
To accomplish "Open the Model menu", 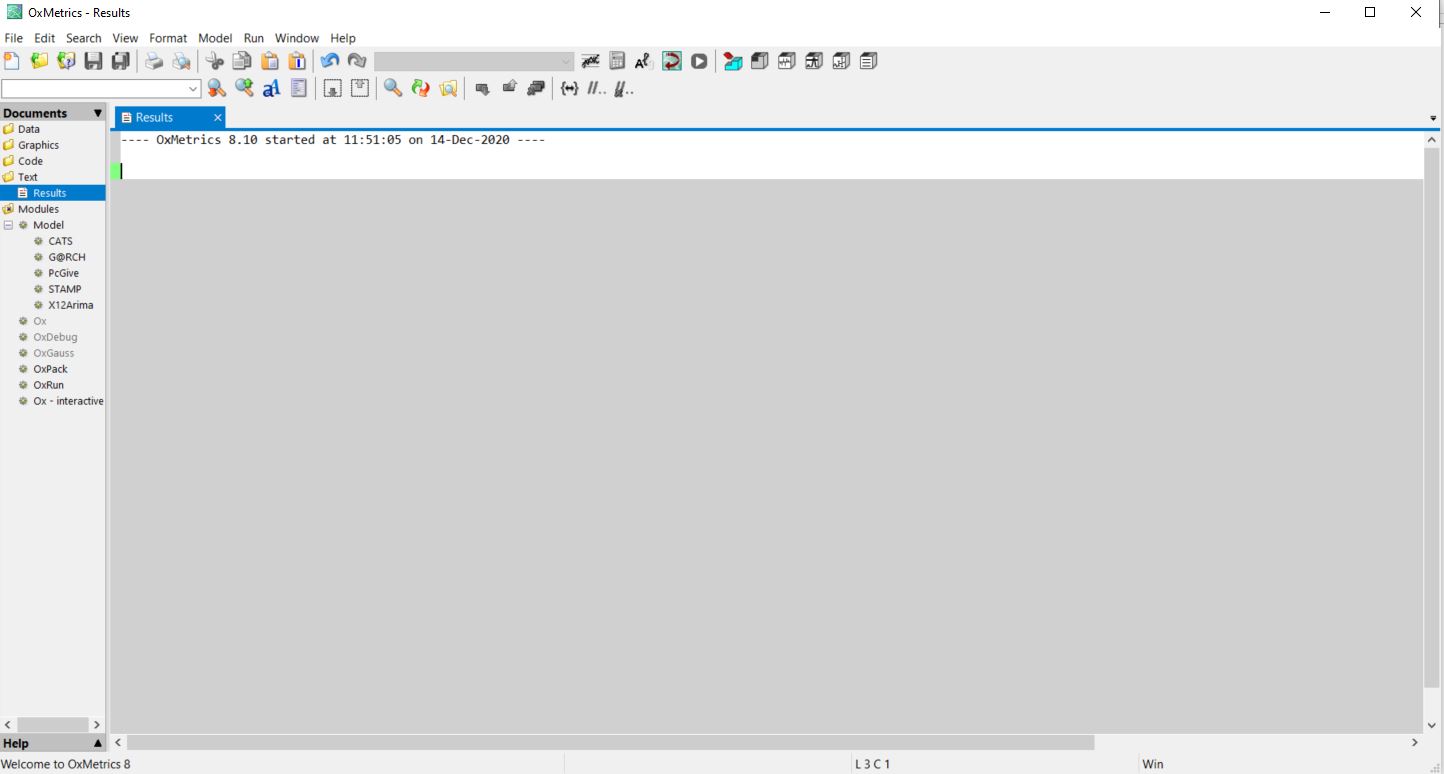I will tap(215, 38).
